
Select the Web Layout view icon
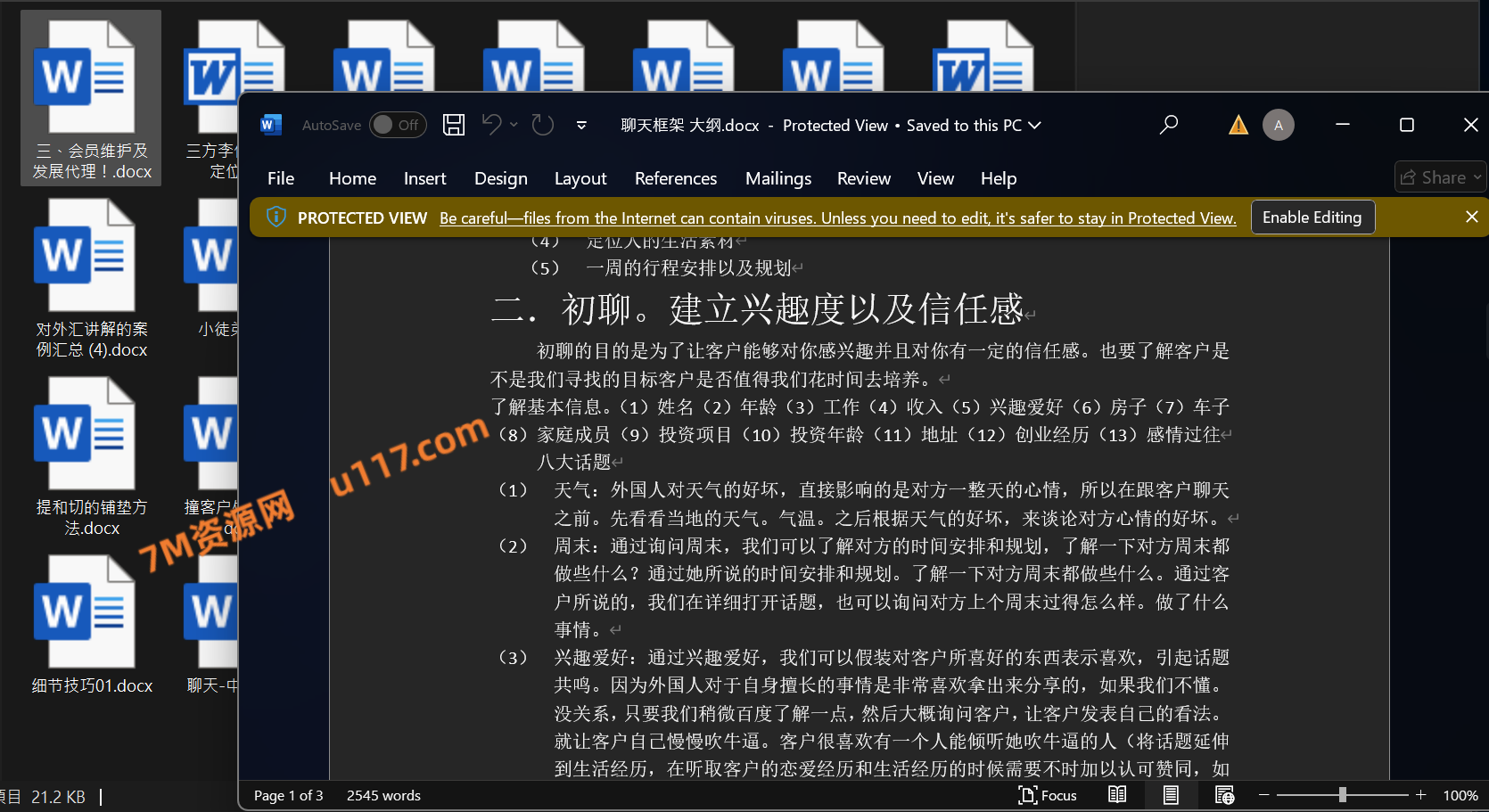point(1224,795)
